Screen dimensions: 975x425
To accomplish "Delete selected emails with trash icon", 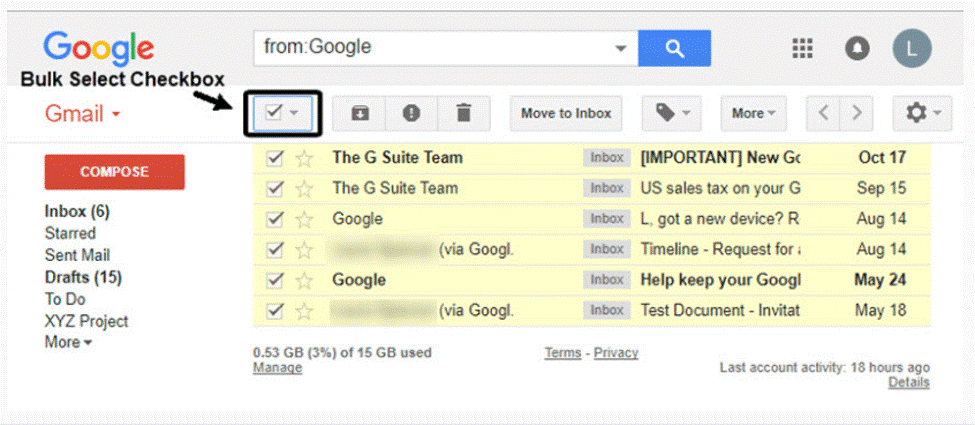I will (x=463, y=114).
